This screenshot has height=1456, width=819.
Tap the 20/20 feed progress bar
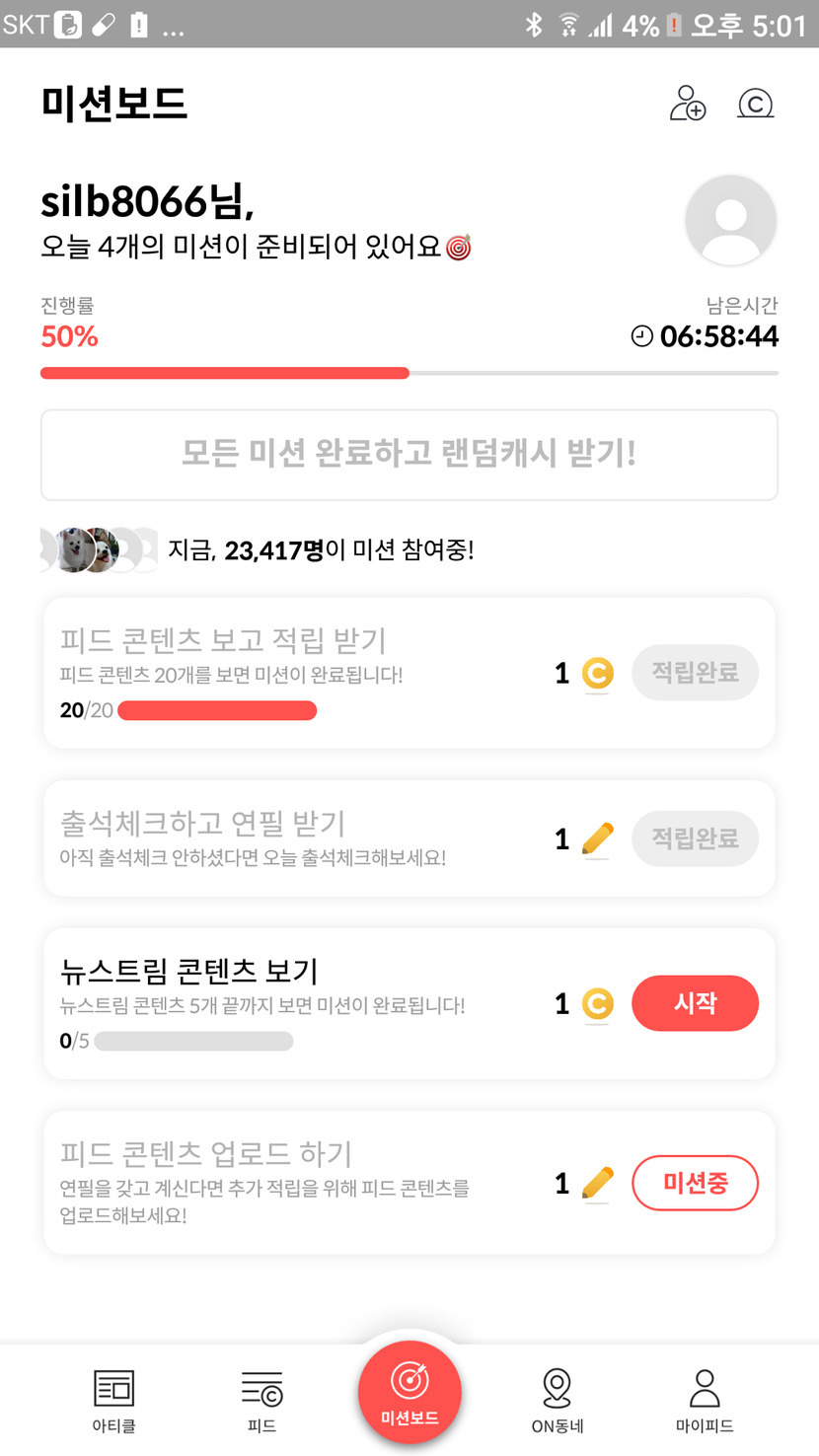coord(217,710)
